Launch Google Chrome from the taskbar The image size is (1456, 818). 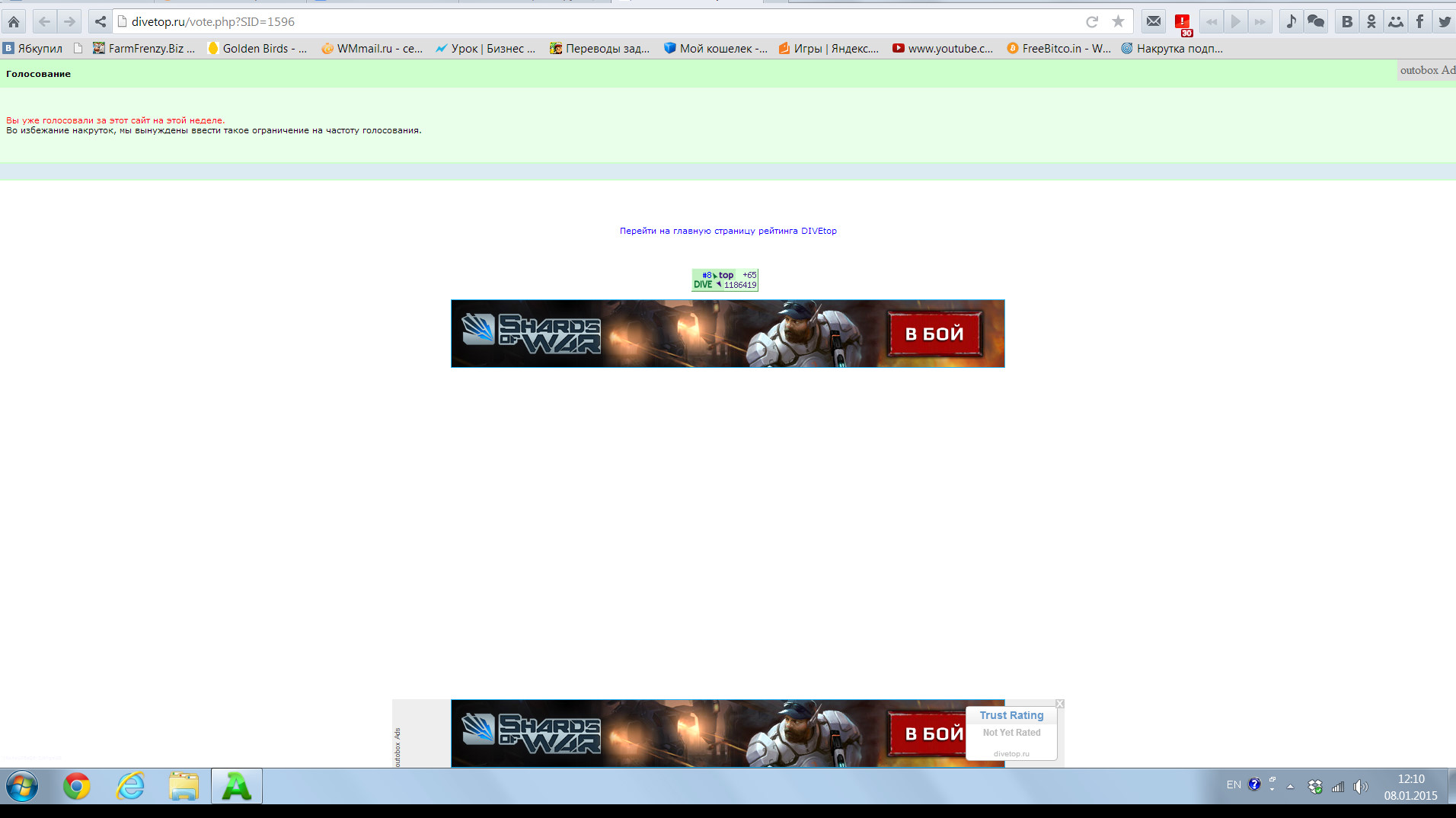(x=76, y=786)
